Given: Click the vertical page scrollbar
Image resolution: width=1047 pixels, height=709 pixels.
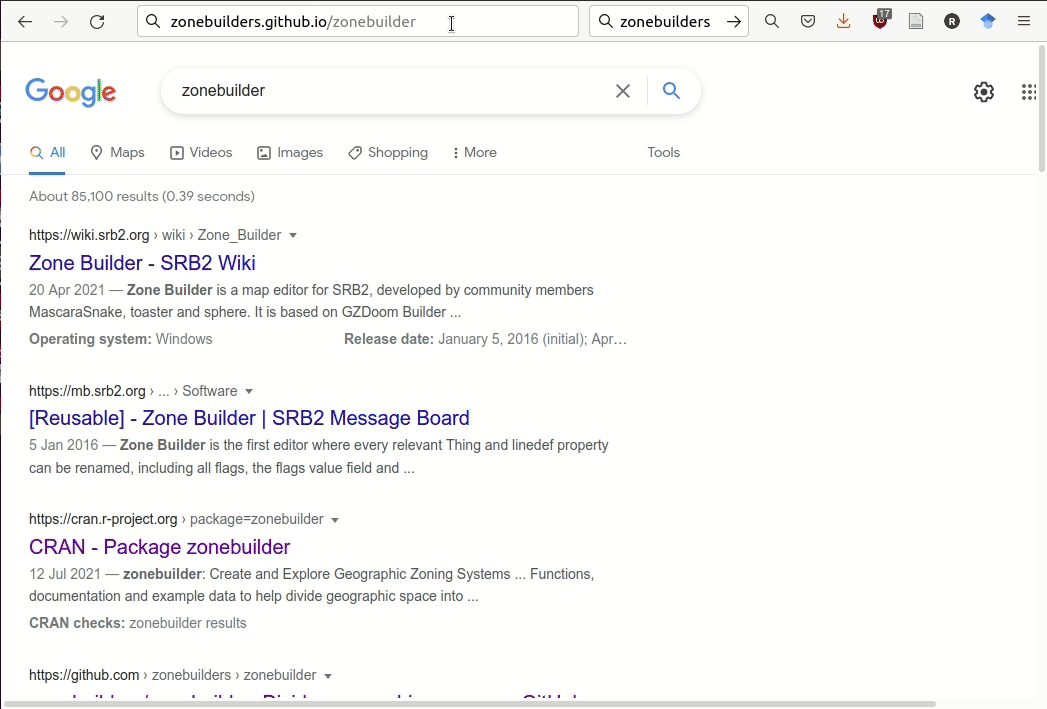Looking at the screenshot, I should point(1042,107).
